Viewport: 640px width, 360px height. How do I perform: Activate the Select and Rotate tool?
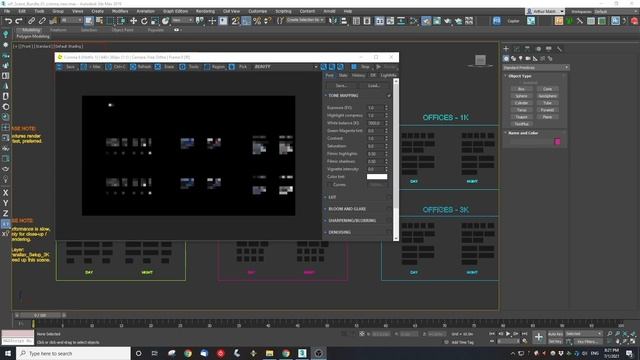click(144, 21)
